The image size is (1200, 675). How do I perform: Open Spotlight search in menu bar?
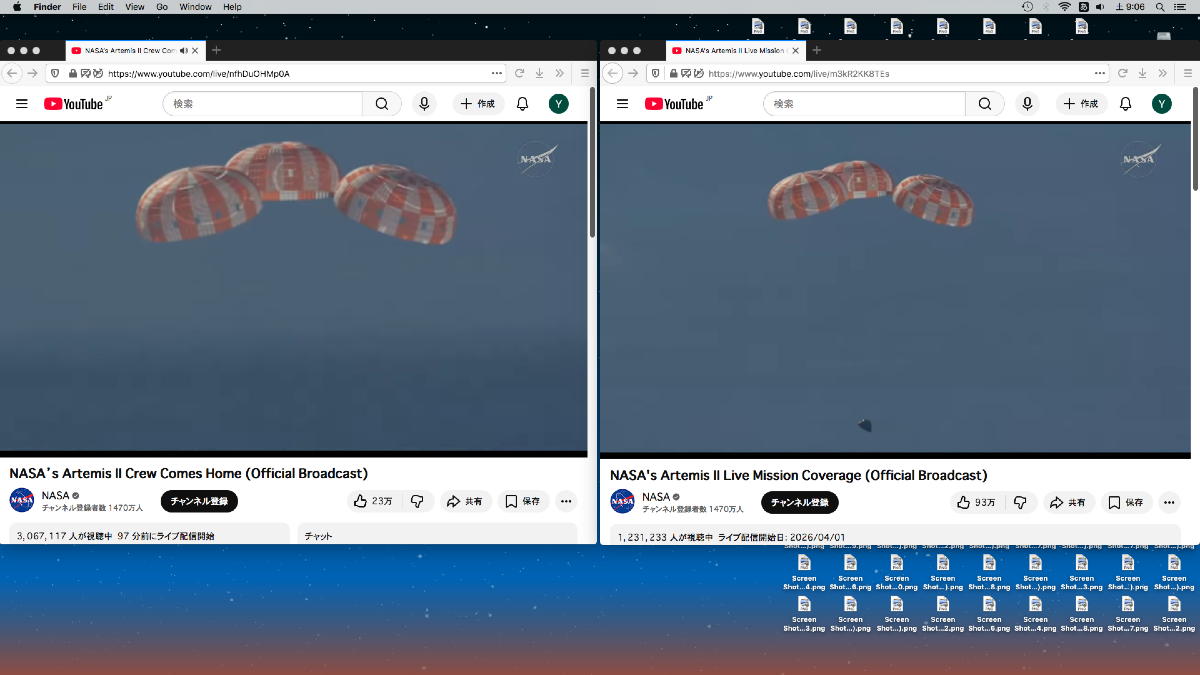tap(1162, 7)
